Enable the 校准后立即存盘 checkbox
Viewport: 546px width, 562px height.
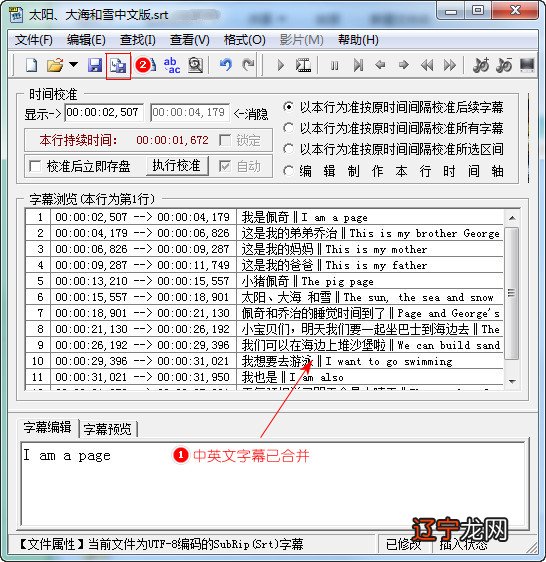[x=35, y=166]
